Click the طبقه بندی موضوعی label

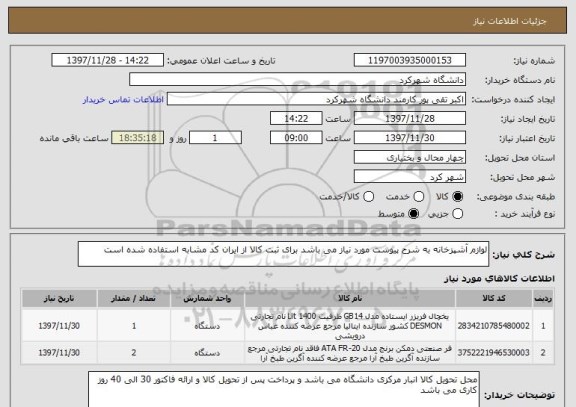pos(516,197)
